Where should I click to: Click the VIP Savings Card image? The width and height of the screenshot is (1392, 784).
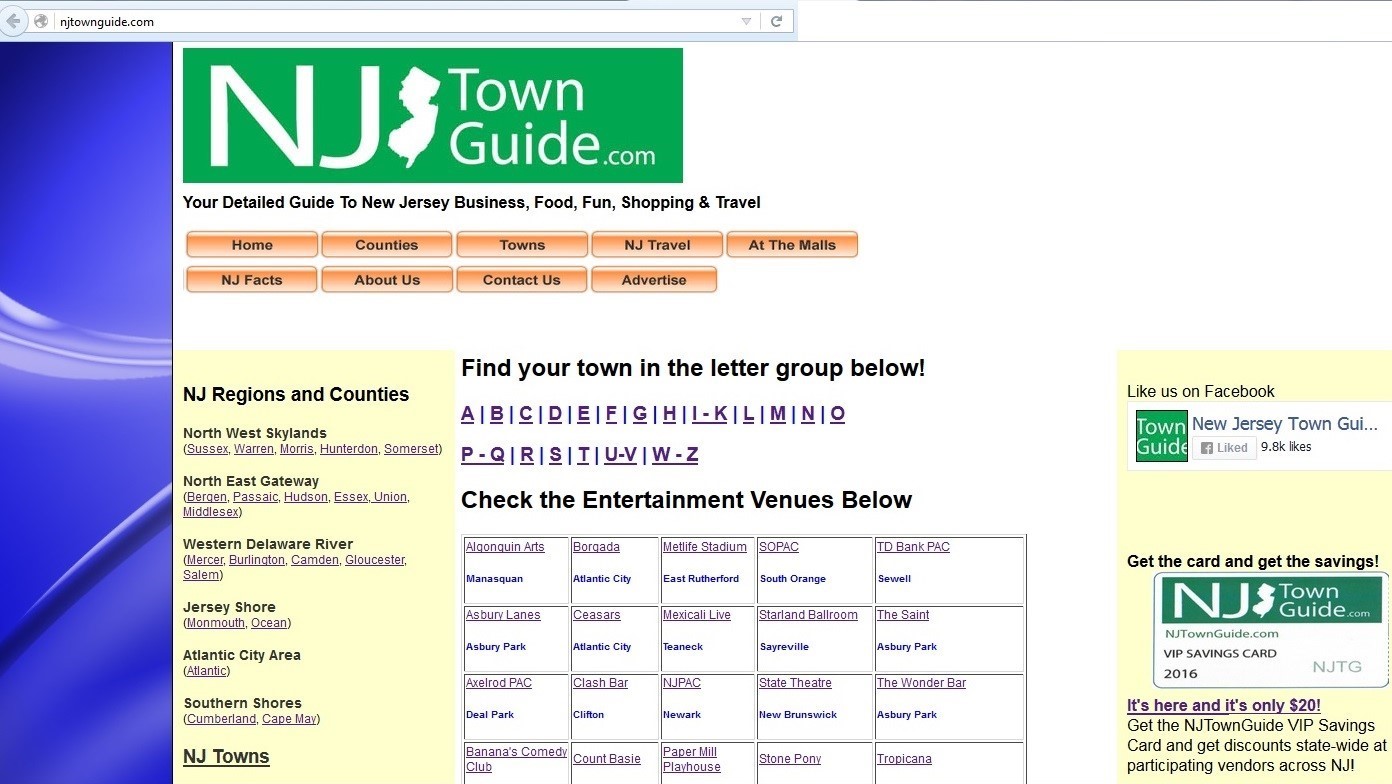pos(1271,630)
